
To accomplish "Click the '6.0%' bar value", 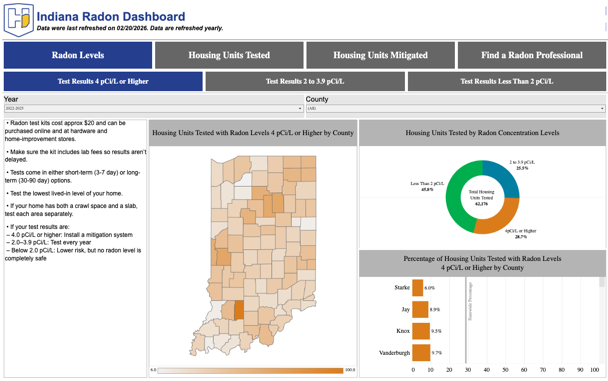I will tap(429, 288).
